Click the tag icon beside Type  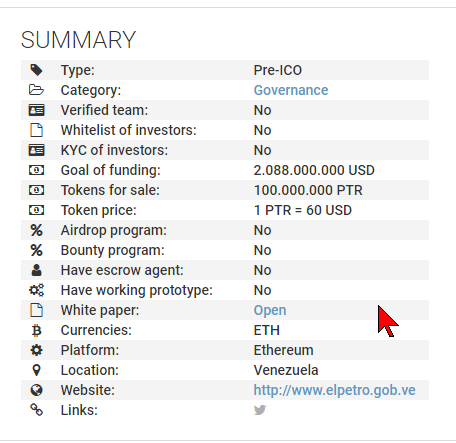click(36, 70)
